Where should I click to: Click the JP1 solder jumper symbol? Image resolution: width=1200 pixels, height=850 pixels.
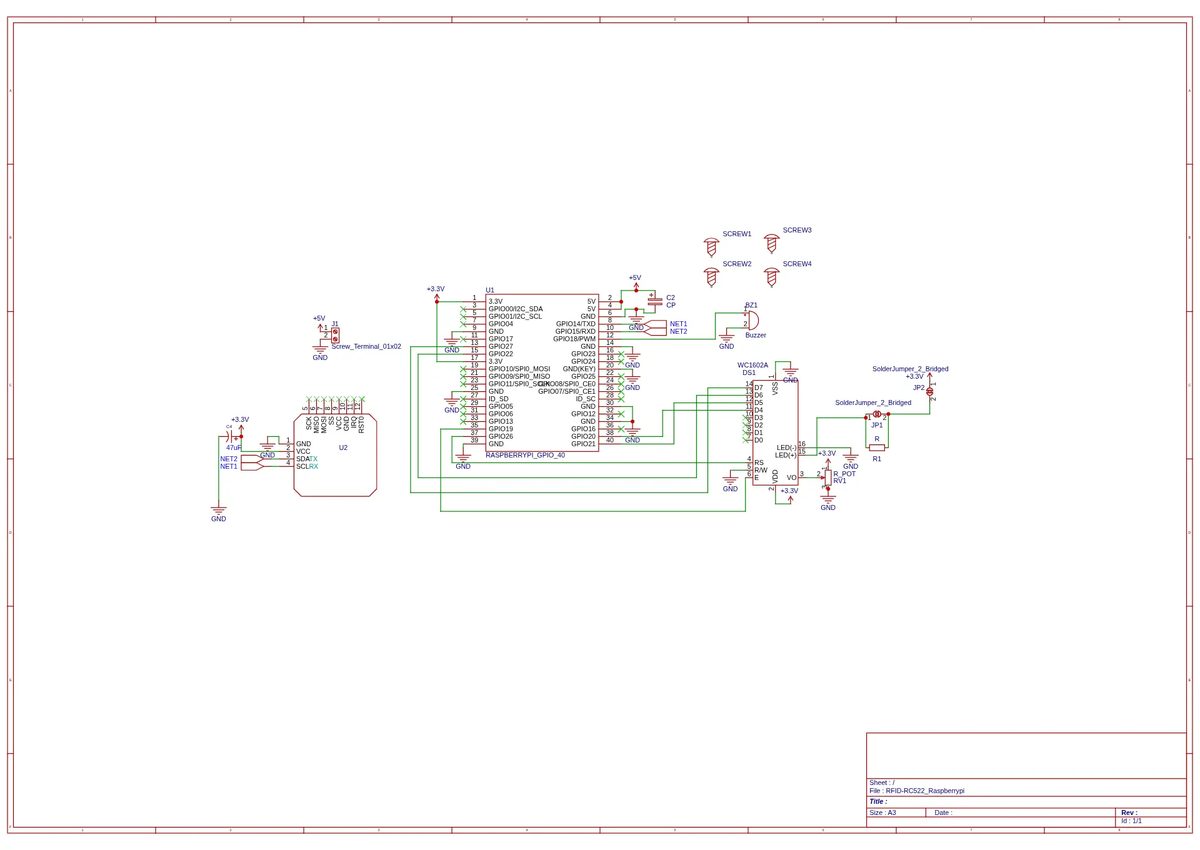tap(877, 414)
